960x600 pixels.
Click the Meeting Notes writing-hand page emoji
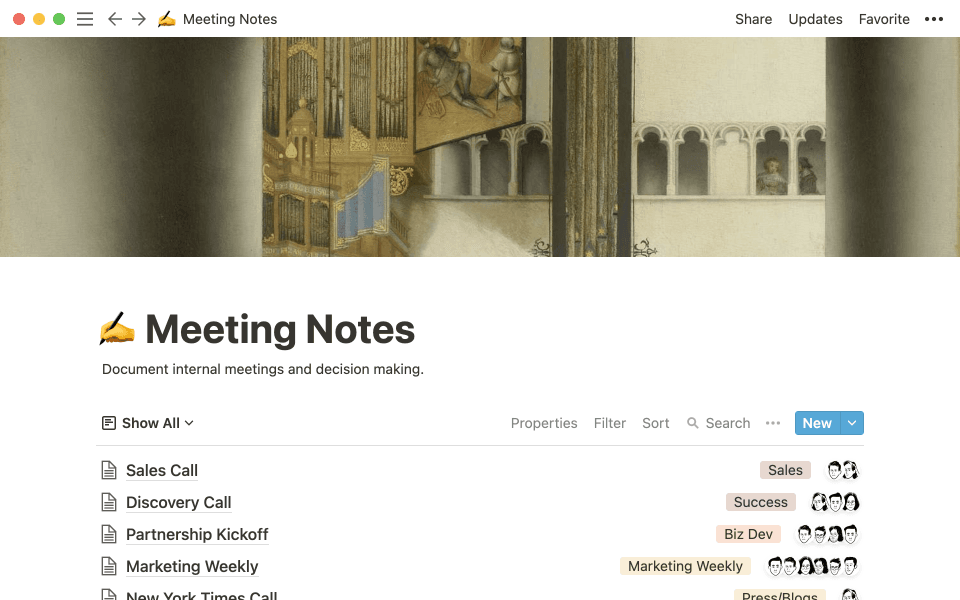[117, 329]
